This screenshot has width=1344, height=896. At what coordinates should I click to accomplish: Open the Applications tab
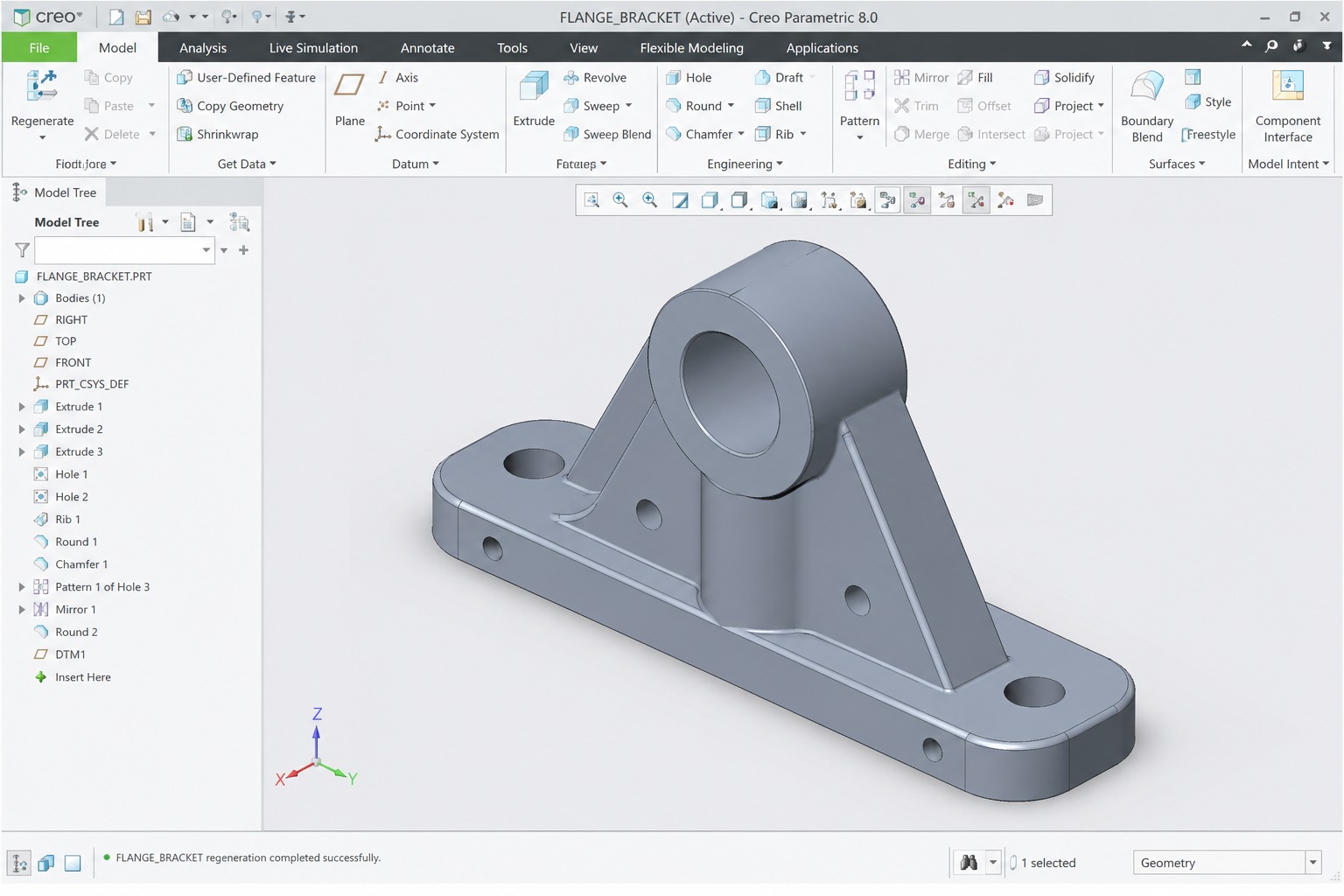click(x=822, y=48)
